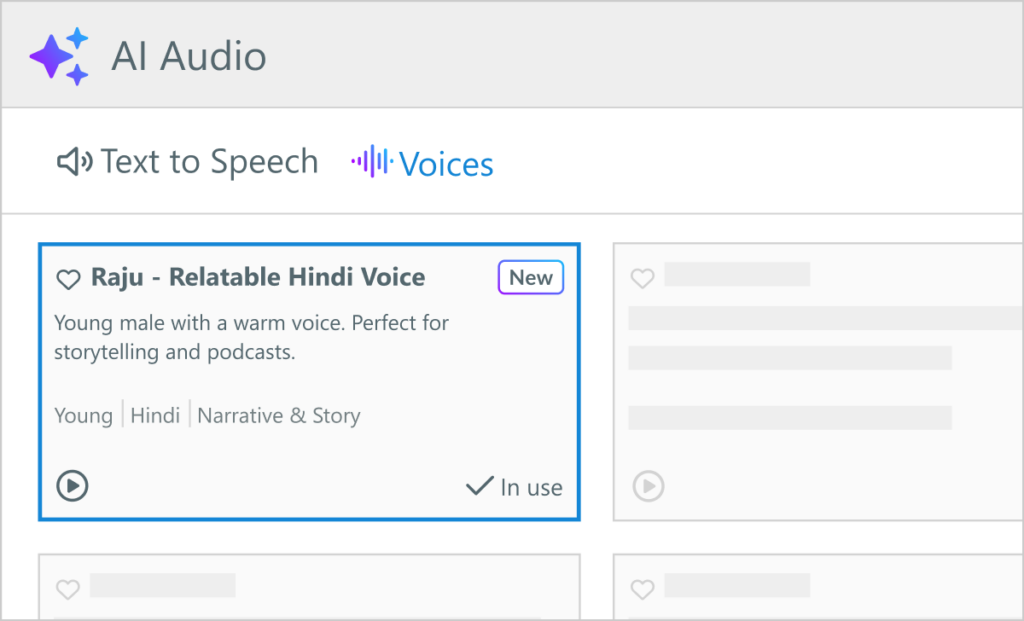Screen dimensions: 1024x621
Task: Click the Hindi language tag
Action: click(x=155, y=415)
